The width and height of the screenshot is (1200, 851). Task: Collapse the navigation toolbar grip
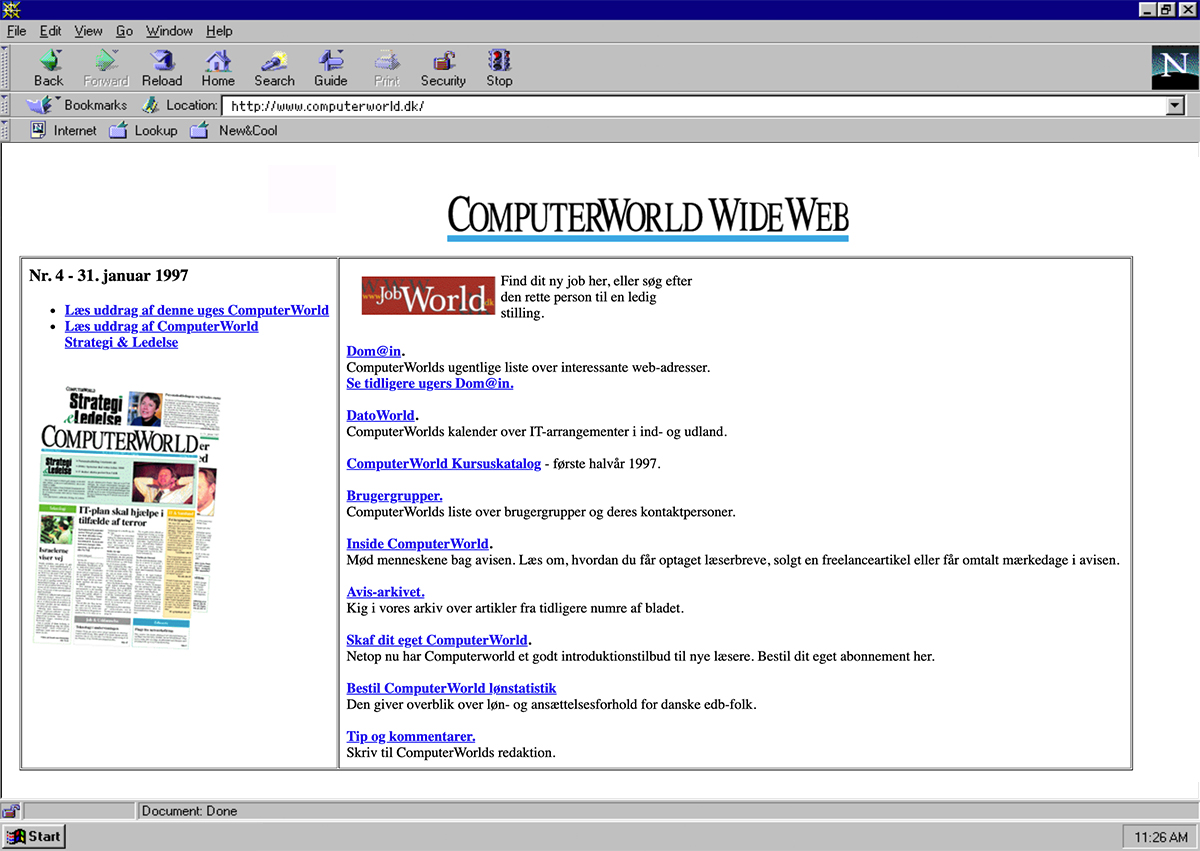click(x=6, y=68)
